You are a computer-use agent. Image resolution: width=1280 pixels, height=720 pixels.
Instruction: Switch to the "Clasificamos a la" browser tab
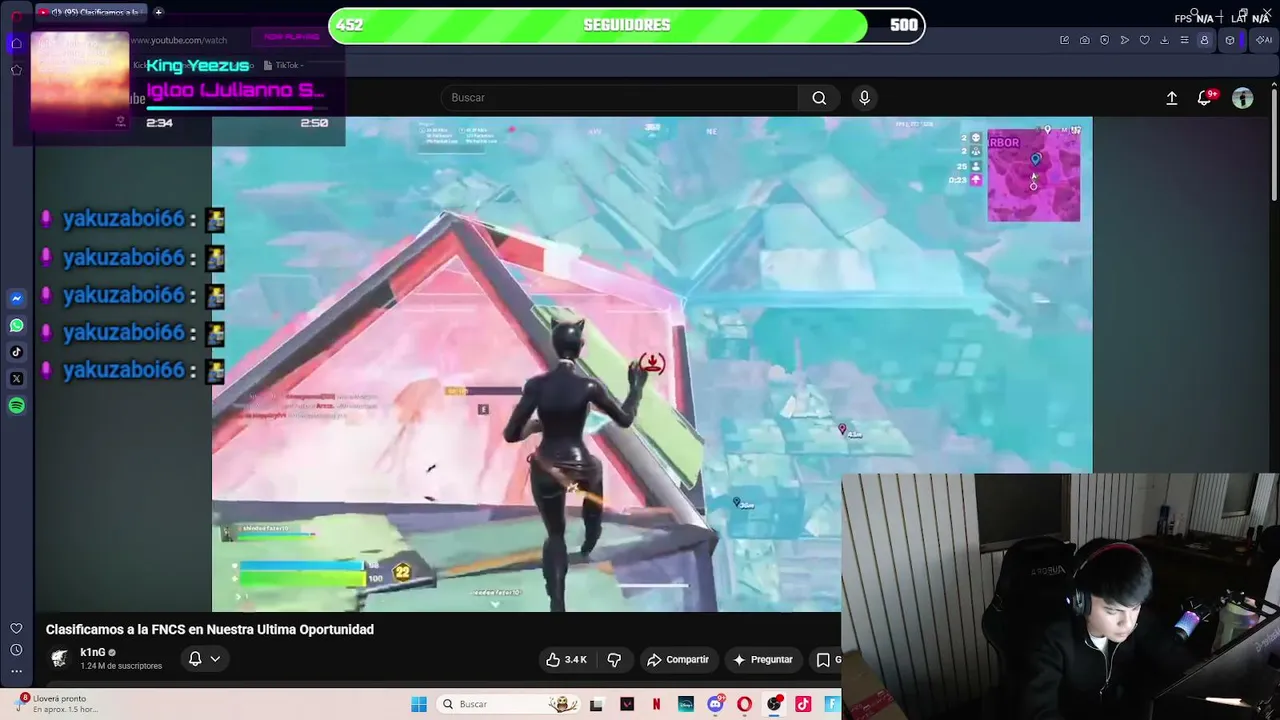(x=92, y=12)
